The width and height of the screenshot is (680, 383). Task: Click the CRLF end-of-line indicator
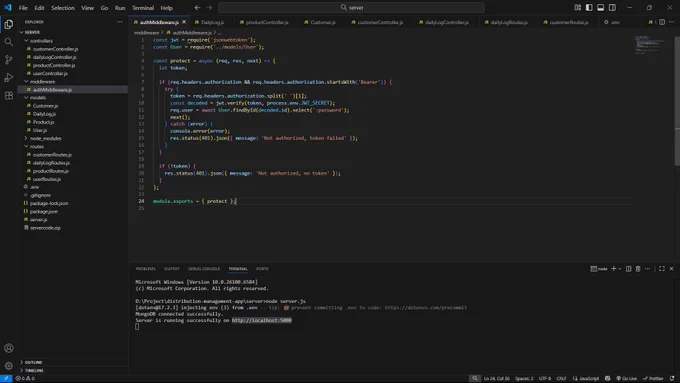click(561, 378)
